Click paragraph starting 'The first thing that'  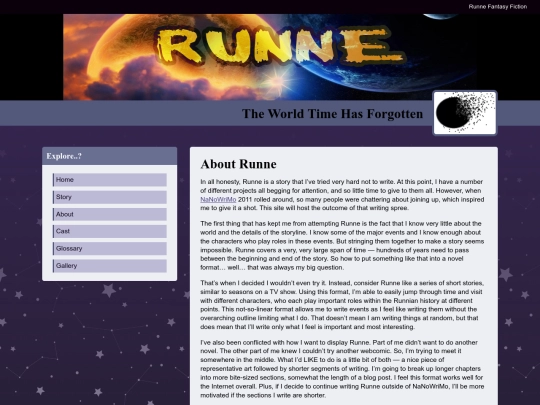pyautogui.click(x=342, y=246)
